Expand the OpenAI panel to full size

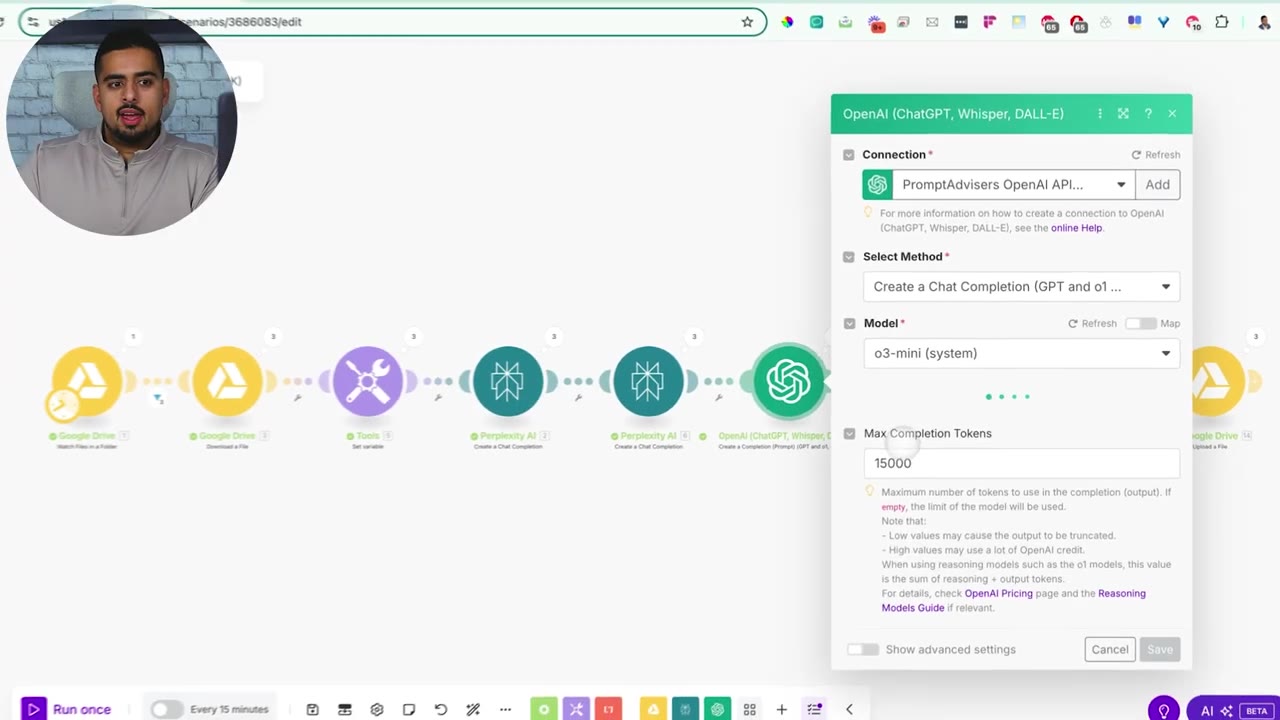pyautogui.click(x=1123, y=114)
